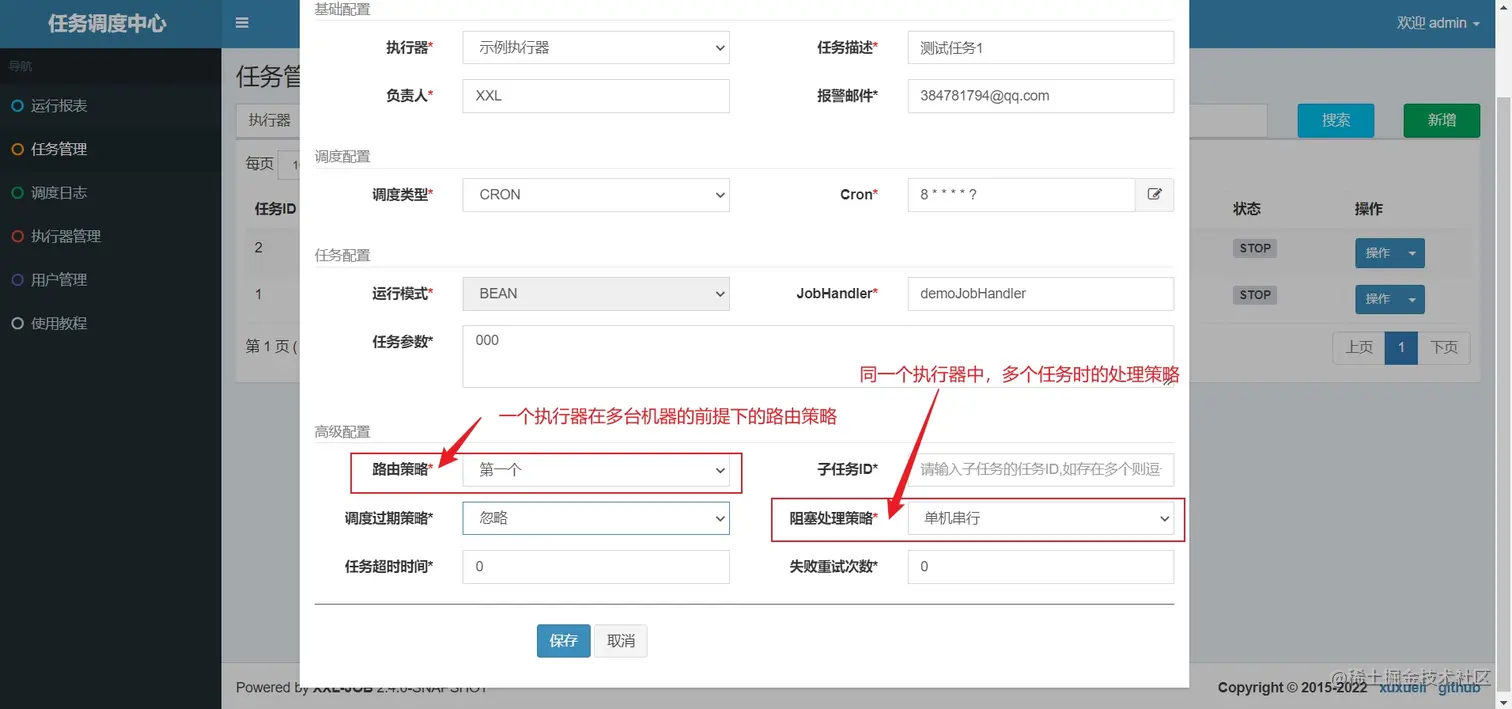The image size is (1512, 709).
Task: Click the 调度日志 sidebar circle icon
Action: tap(17, 193)
